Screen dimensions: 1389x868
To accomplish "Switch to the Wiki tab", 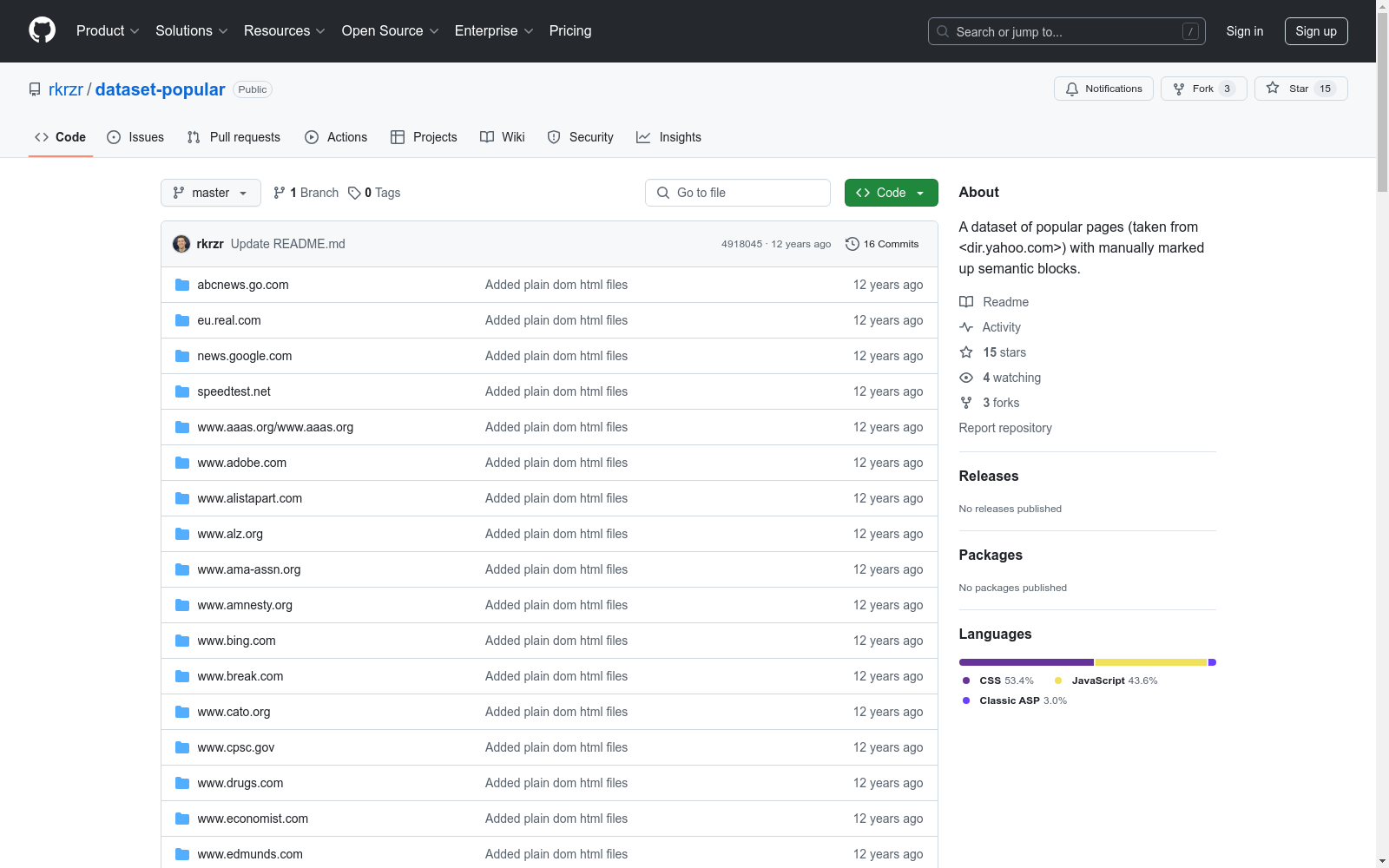I will [x=503, y=137].
